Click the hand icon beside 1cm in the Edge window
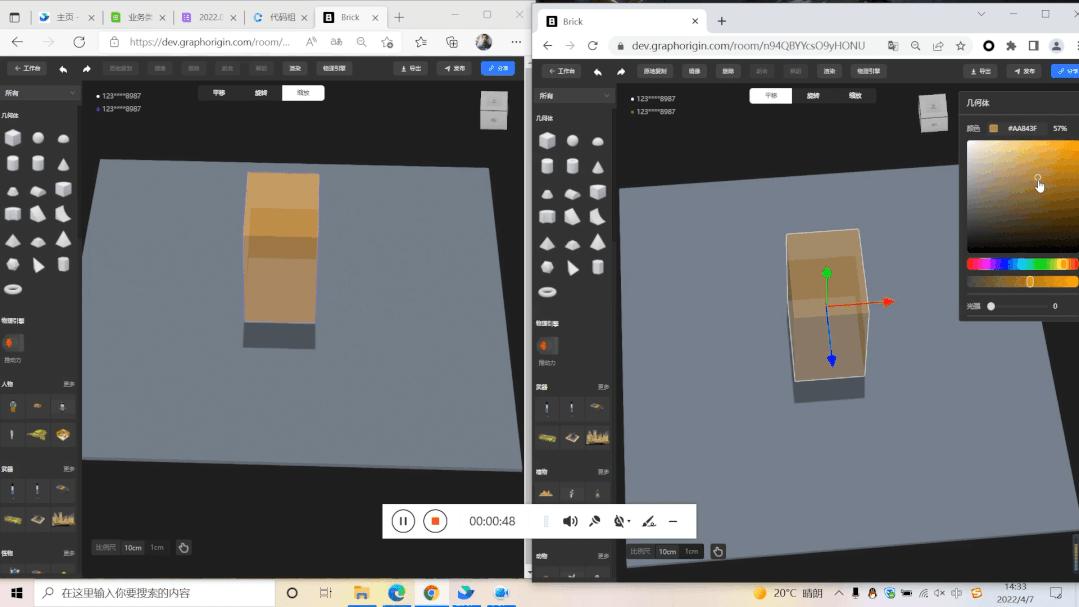The width and height of the screenshot is (1079, 607). 184,548
